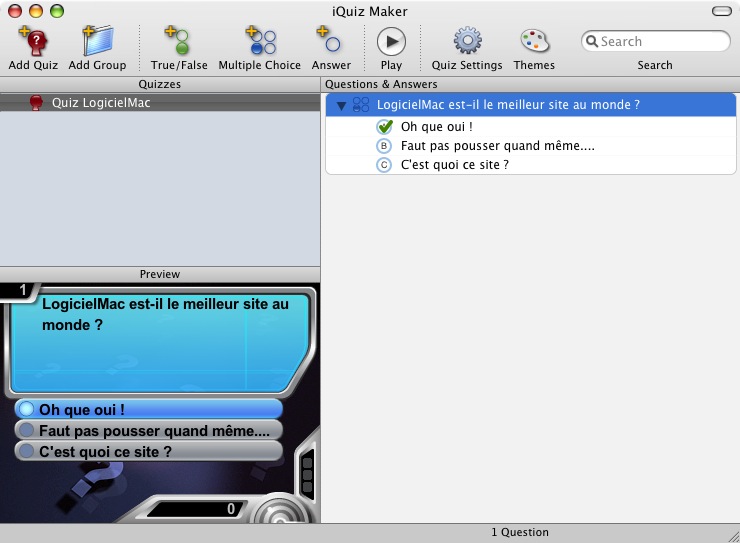Select question 'LogicielMac est-il le meilleur site au monde ?'
740x543 pixels.
point(531,105)
